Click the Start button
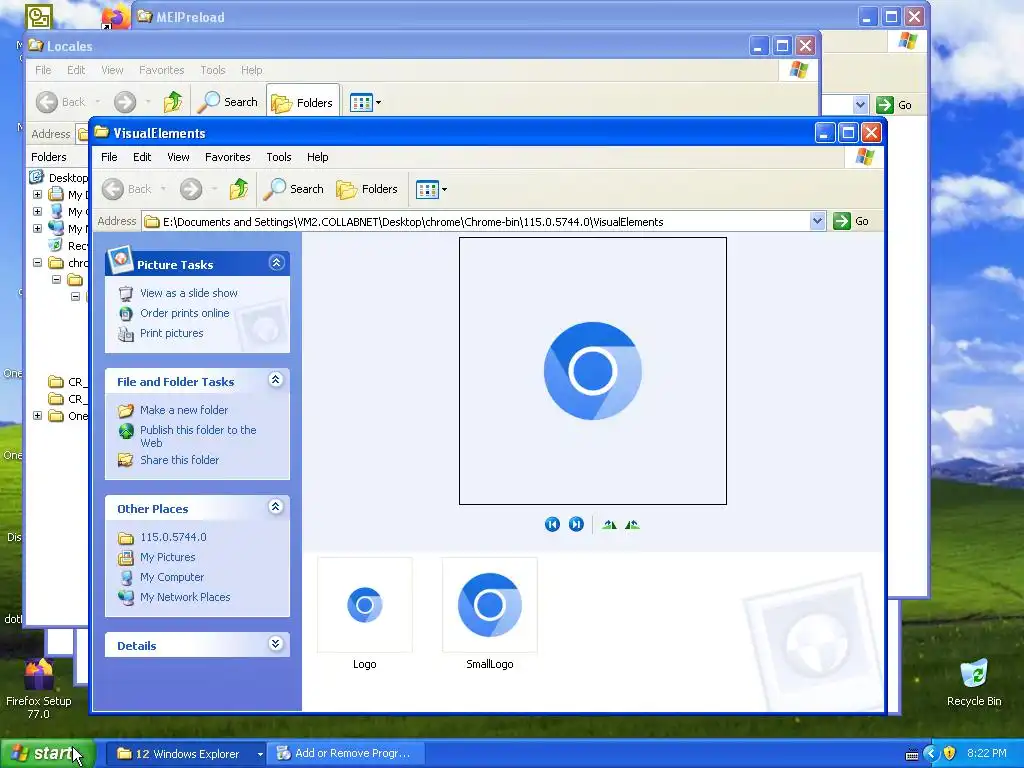 (x=47, y=754)
